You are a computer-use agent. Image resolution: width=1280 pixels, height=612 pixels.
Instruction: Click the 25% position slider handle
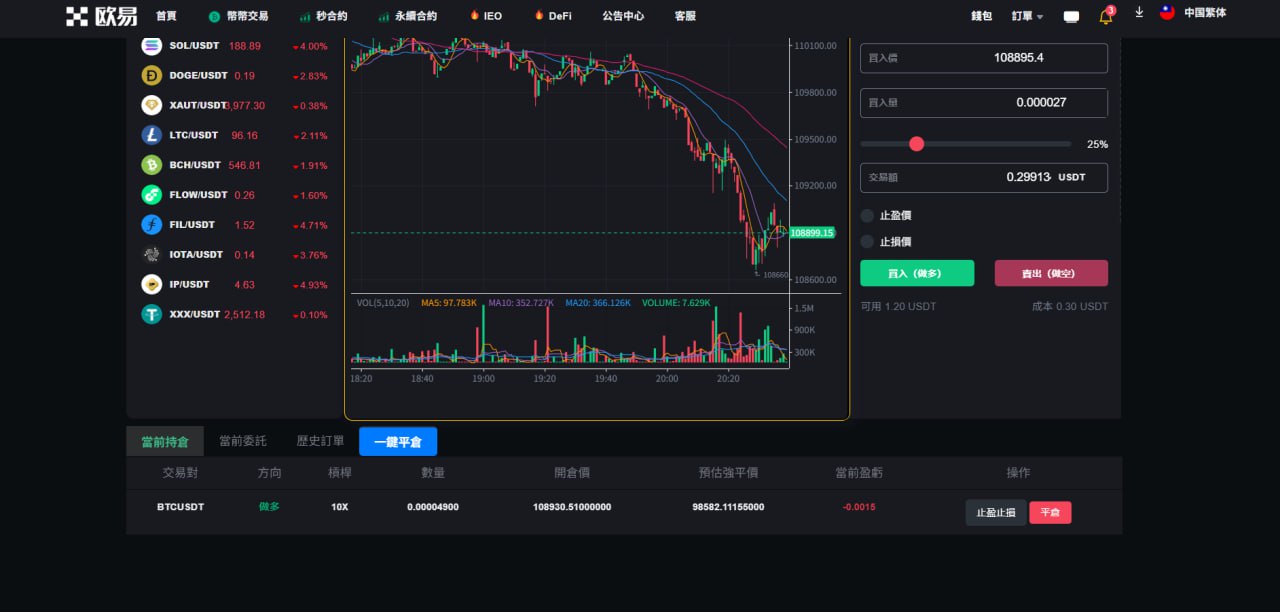pos(916,144)
